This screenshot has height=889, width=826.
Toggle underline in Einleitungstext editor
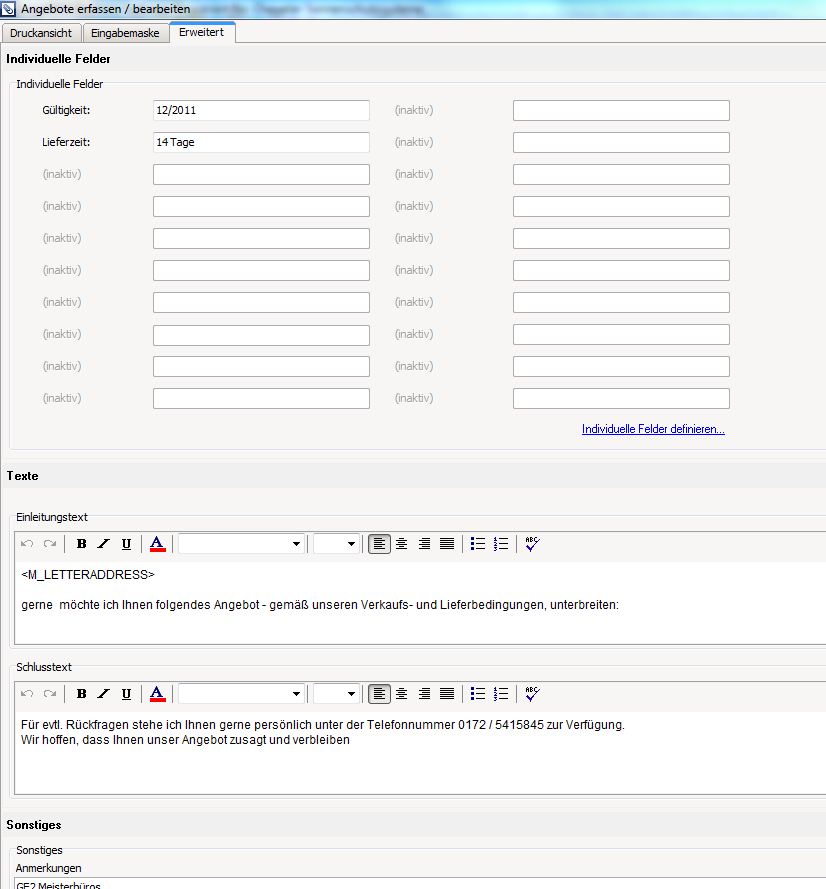126,544
